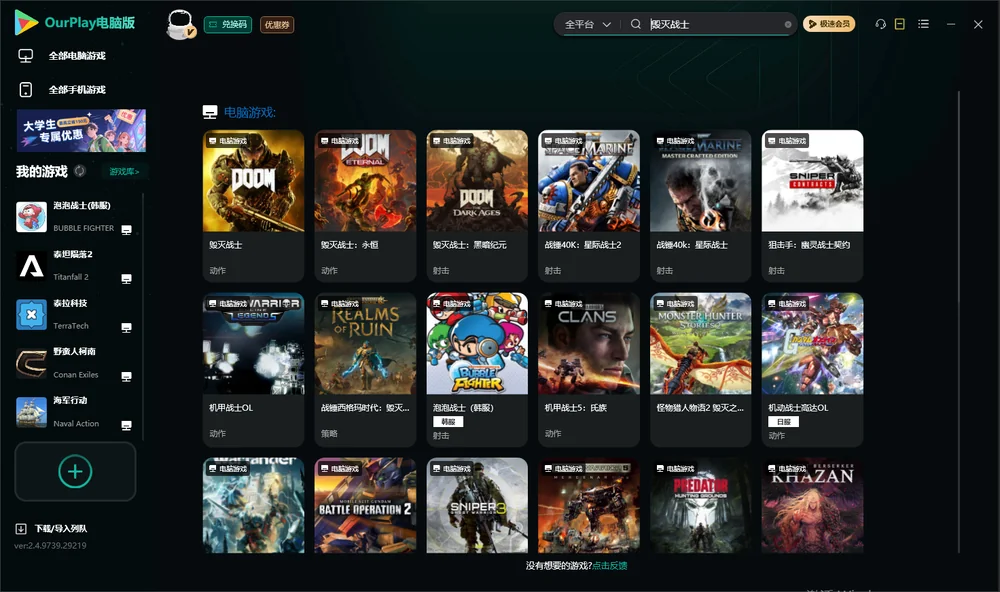The height and width of the screenshot is (592, 1000).
Task: Click the results vertical scrollbar
Action: 959,322
